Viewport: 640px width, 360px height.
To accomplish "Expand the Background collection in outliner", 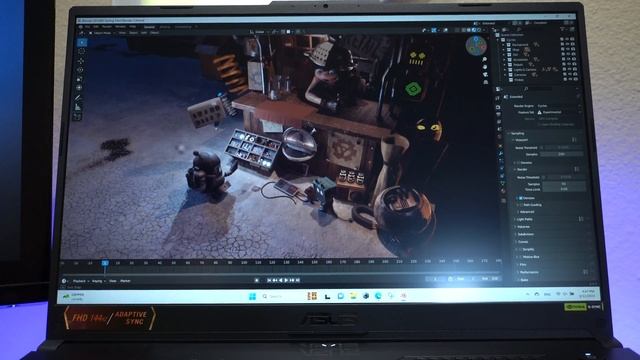I will (x=504, y=44).
